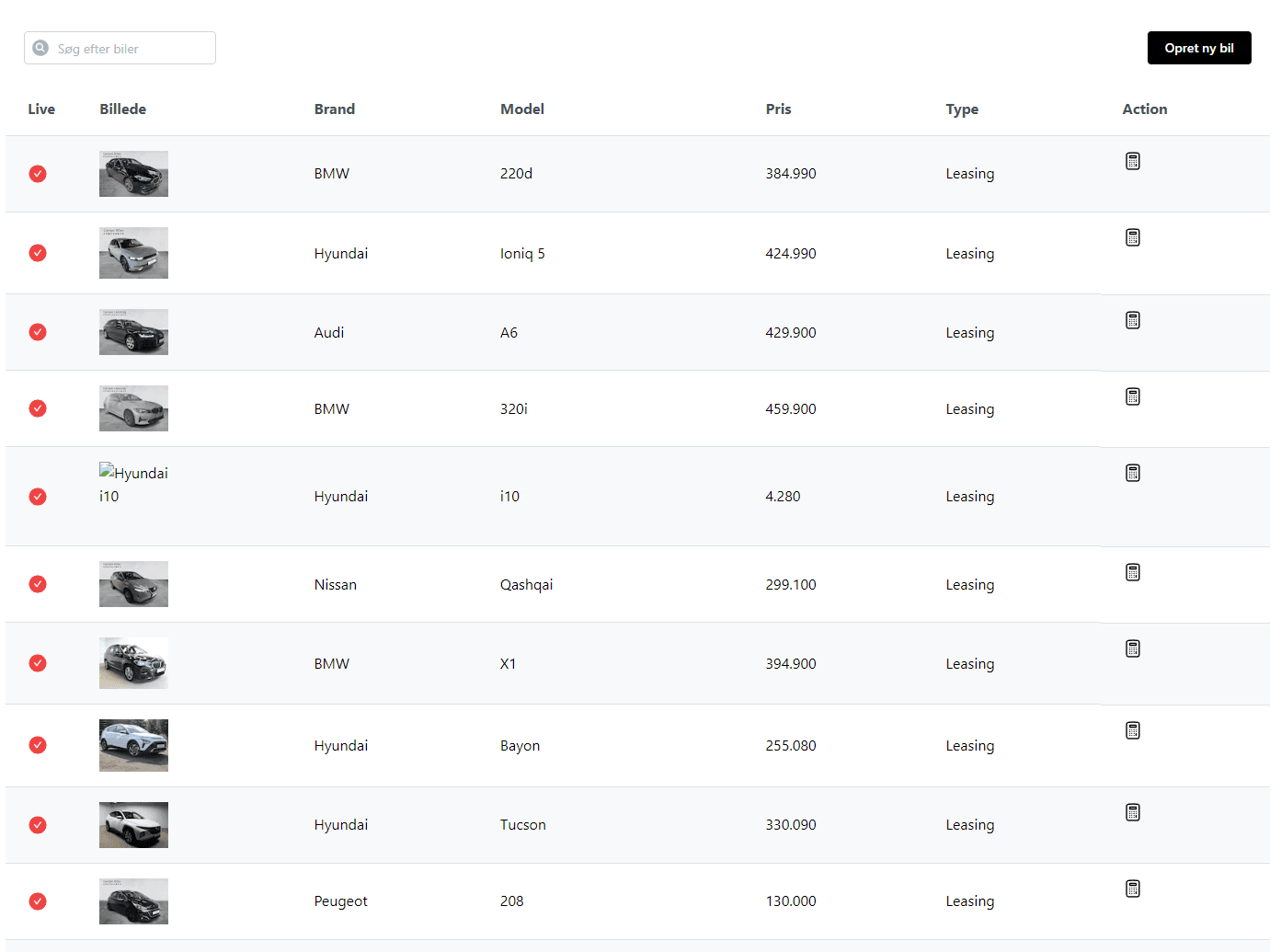
Task: Toggle live status for Nissan Qashqai
Action: (38, 584)
